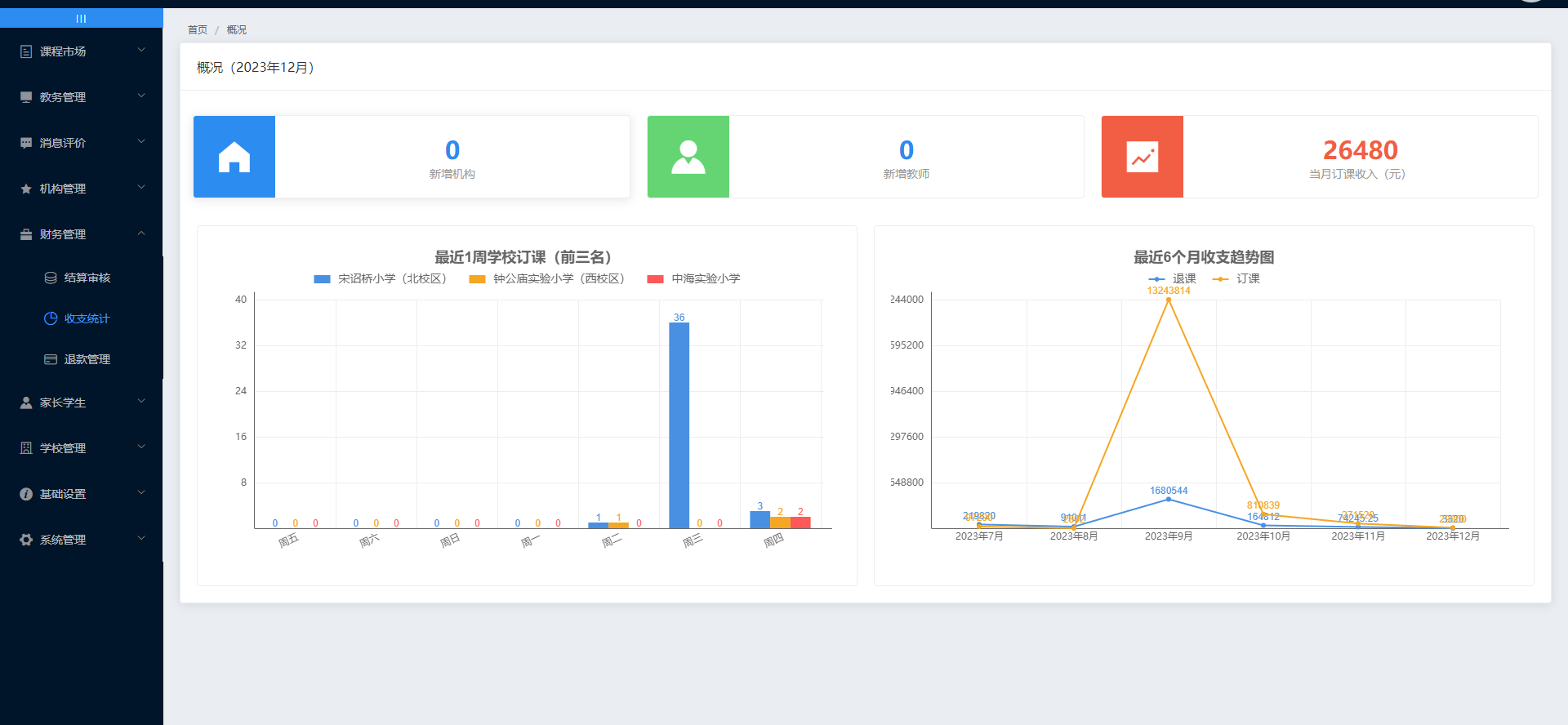Click the 概况 breadcrumb item
The width and height of the screenshot is (1568, 725).
click(237, 30)
